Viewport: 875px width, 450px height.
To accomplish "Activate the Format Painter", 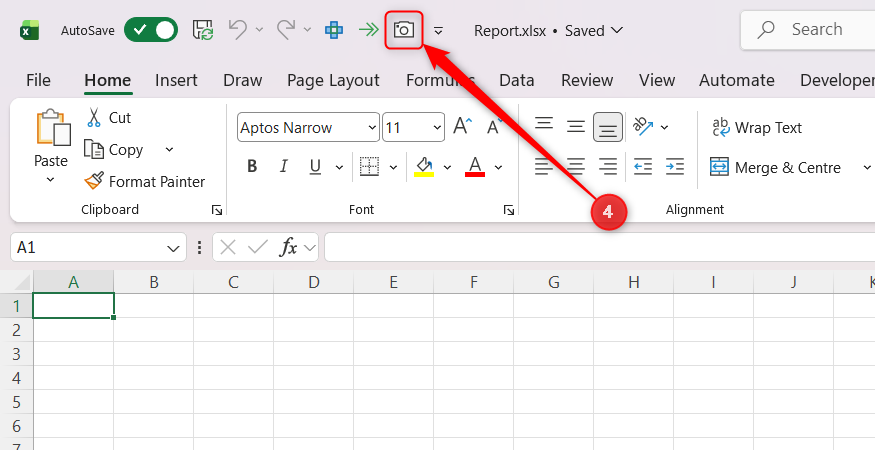I will (145, 181).
